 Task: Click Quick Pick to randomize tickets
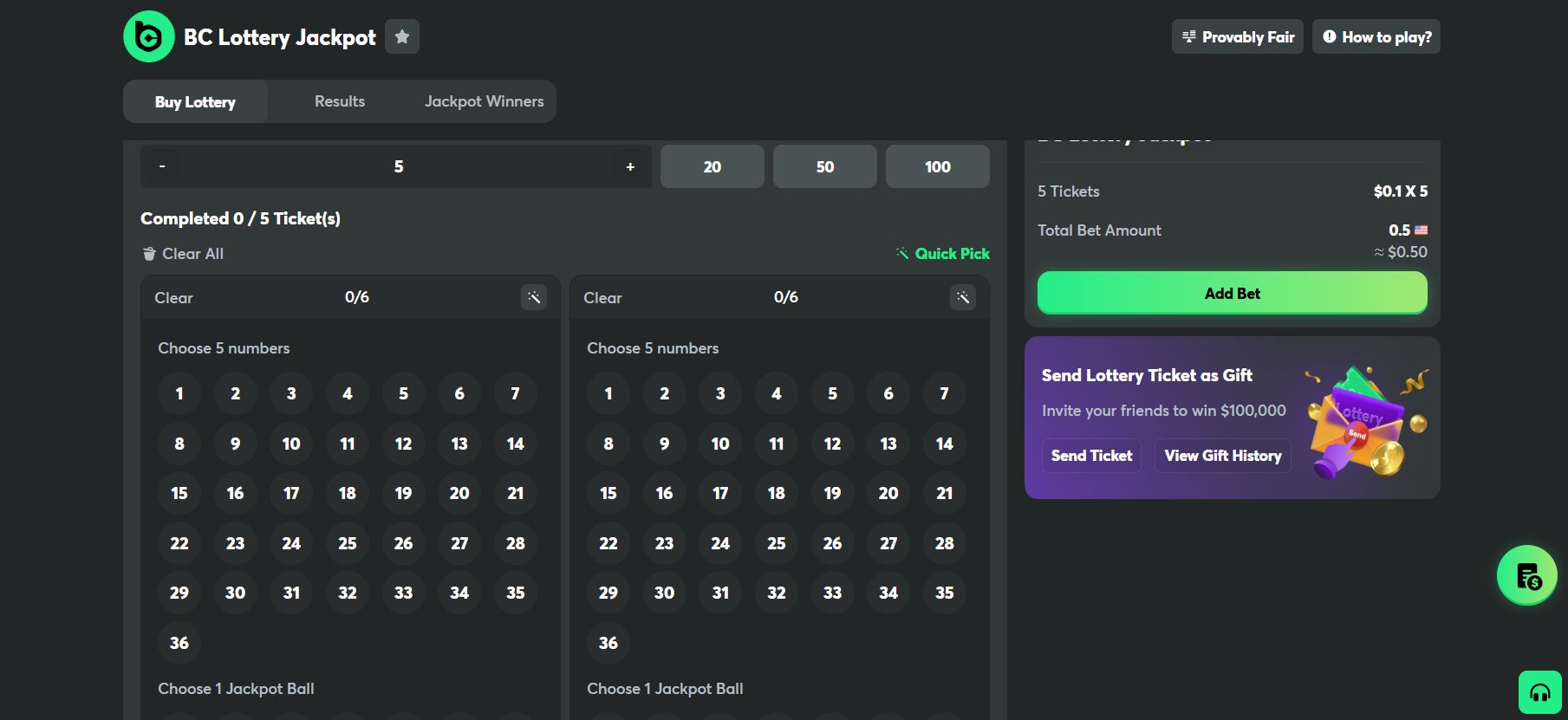(942, 254)
